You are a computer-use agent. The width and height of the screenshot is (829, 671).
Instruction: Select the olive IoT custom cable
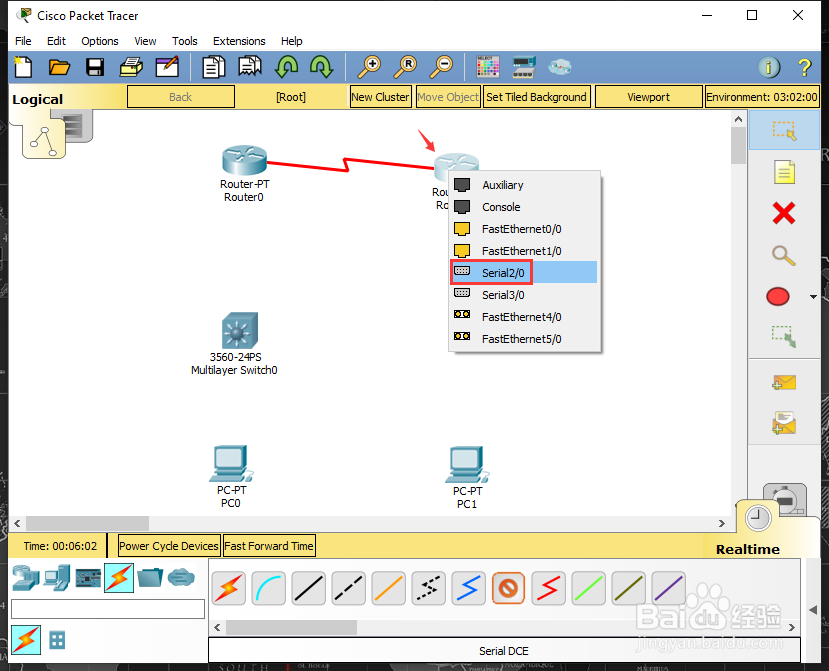click(x=628, y=588)
